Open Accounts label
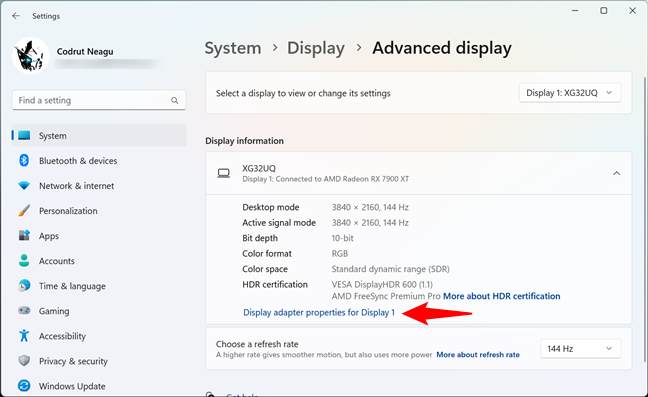 [x=57, y=261]
